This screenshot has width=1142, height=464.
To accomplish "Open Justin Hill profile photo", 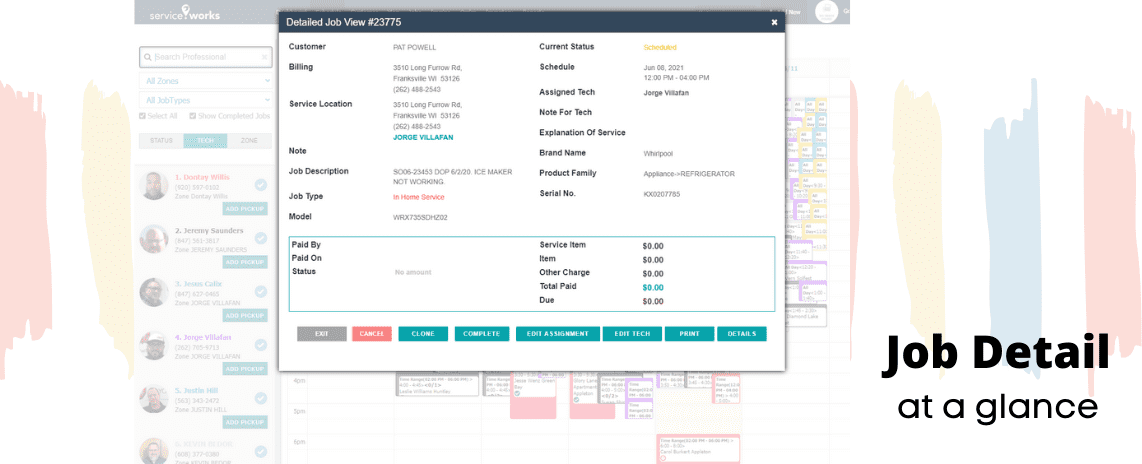I will (x=154, y=398).
